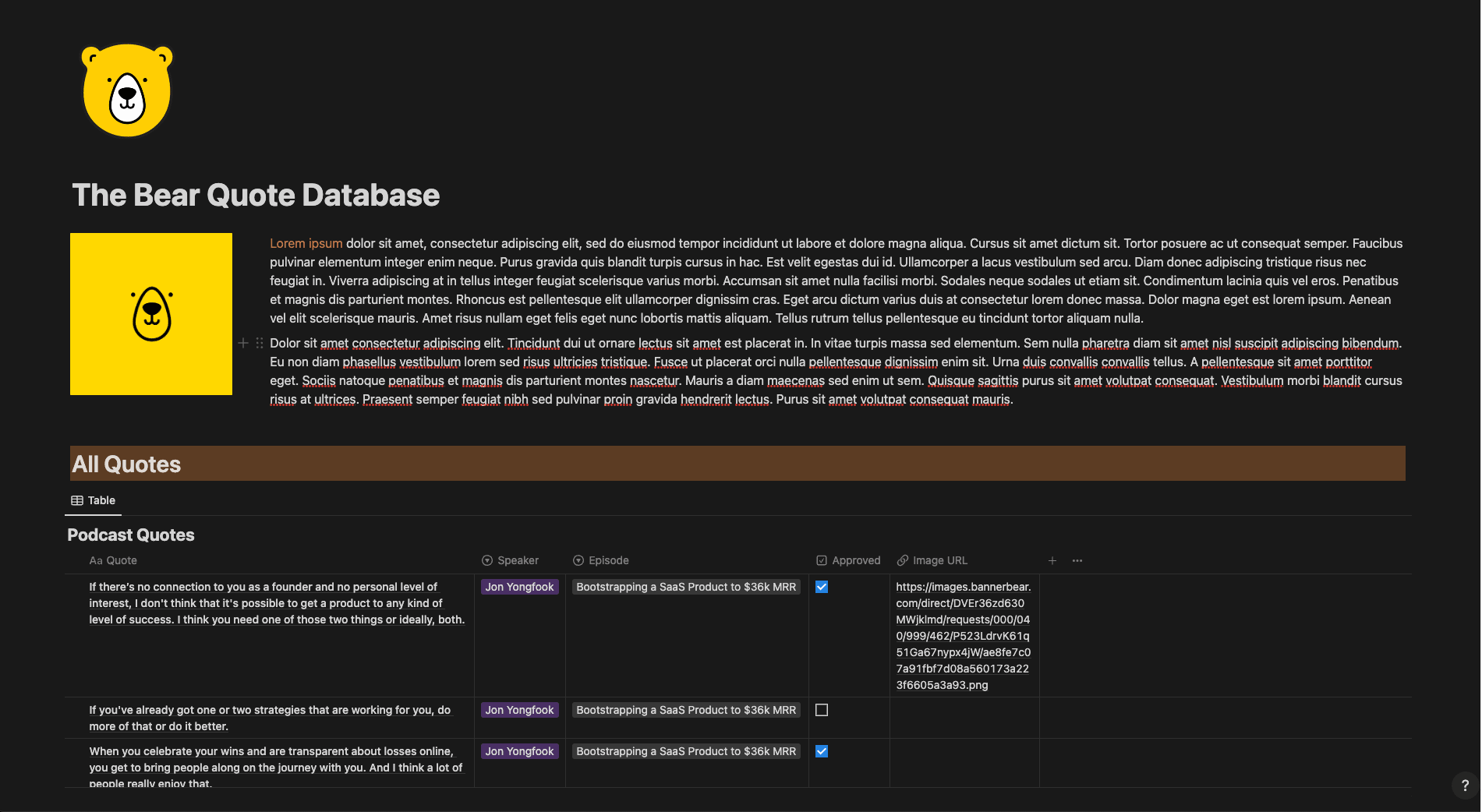Add a new property column with plus
This screenshot has height=812, width=1482.
(1052, 560)
